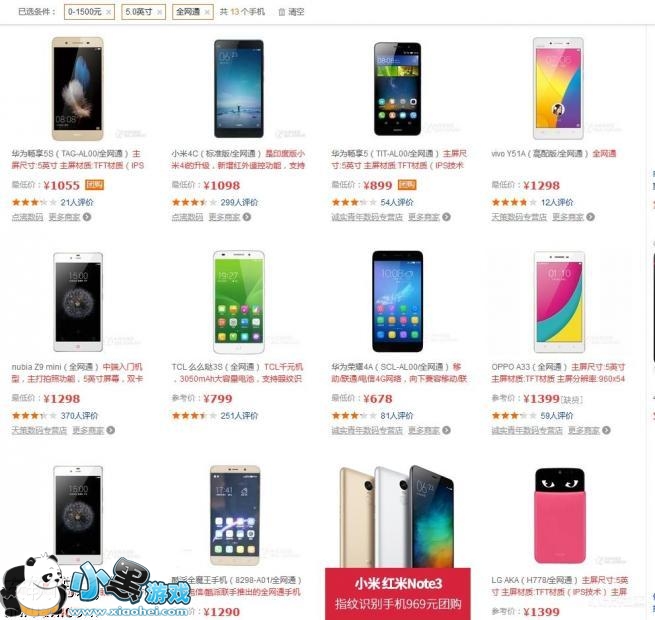The height and width of the screenshot is (620, 655).
Task: Open 诚实青年数码专营店 under 华为畅享5
Action: [367, 217]
